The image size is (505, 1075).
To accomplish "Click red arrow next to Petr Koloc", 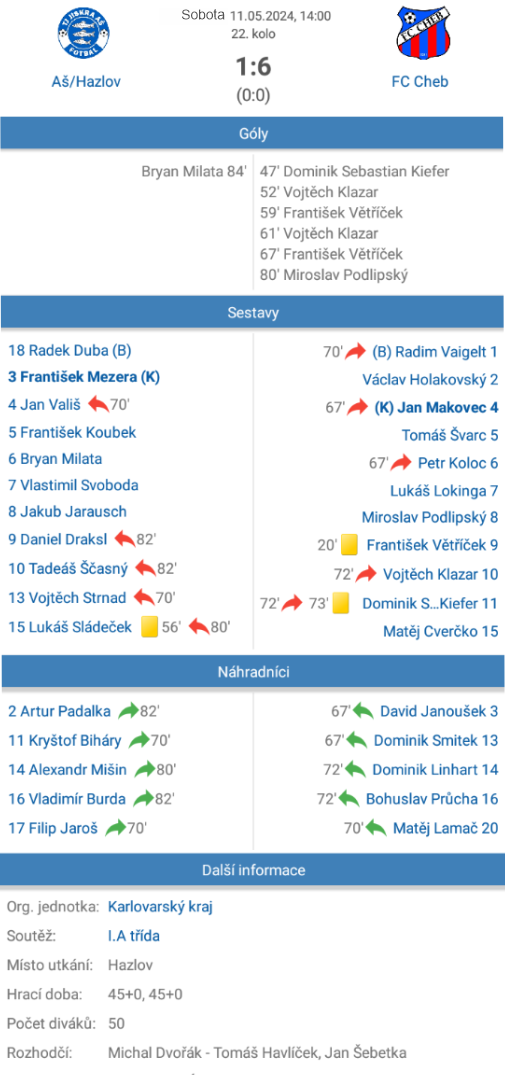I will [x=401, y=463].
